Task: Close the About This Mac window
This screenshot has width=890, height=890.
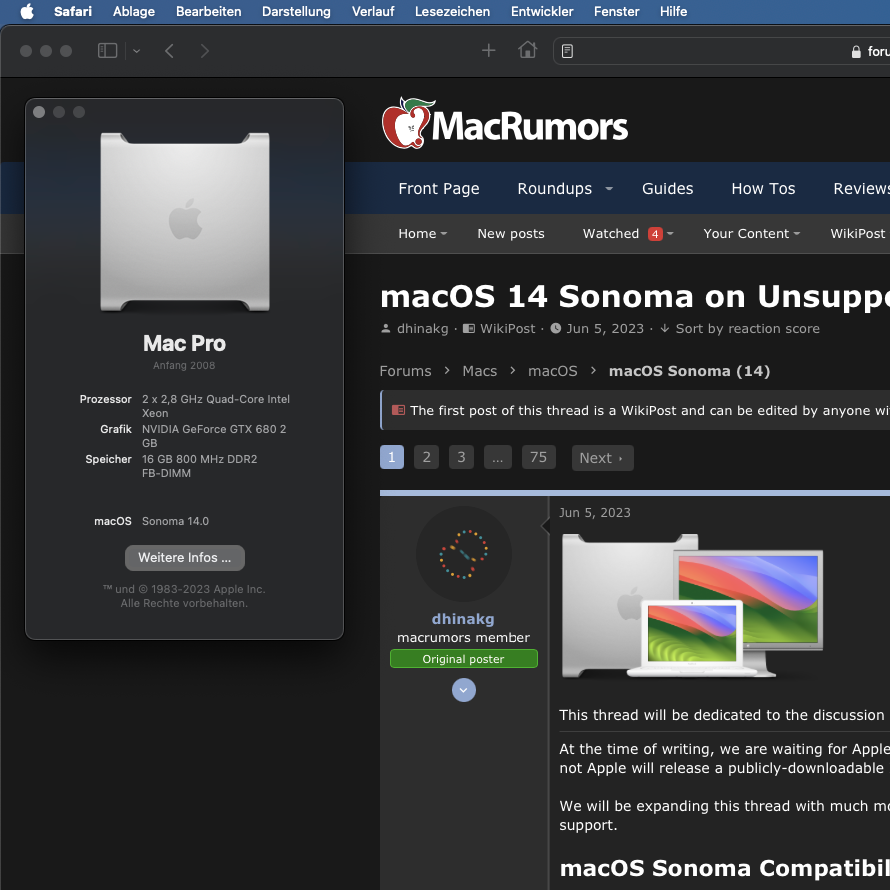Action: [x=39, y=112]
